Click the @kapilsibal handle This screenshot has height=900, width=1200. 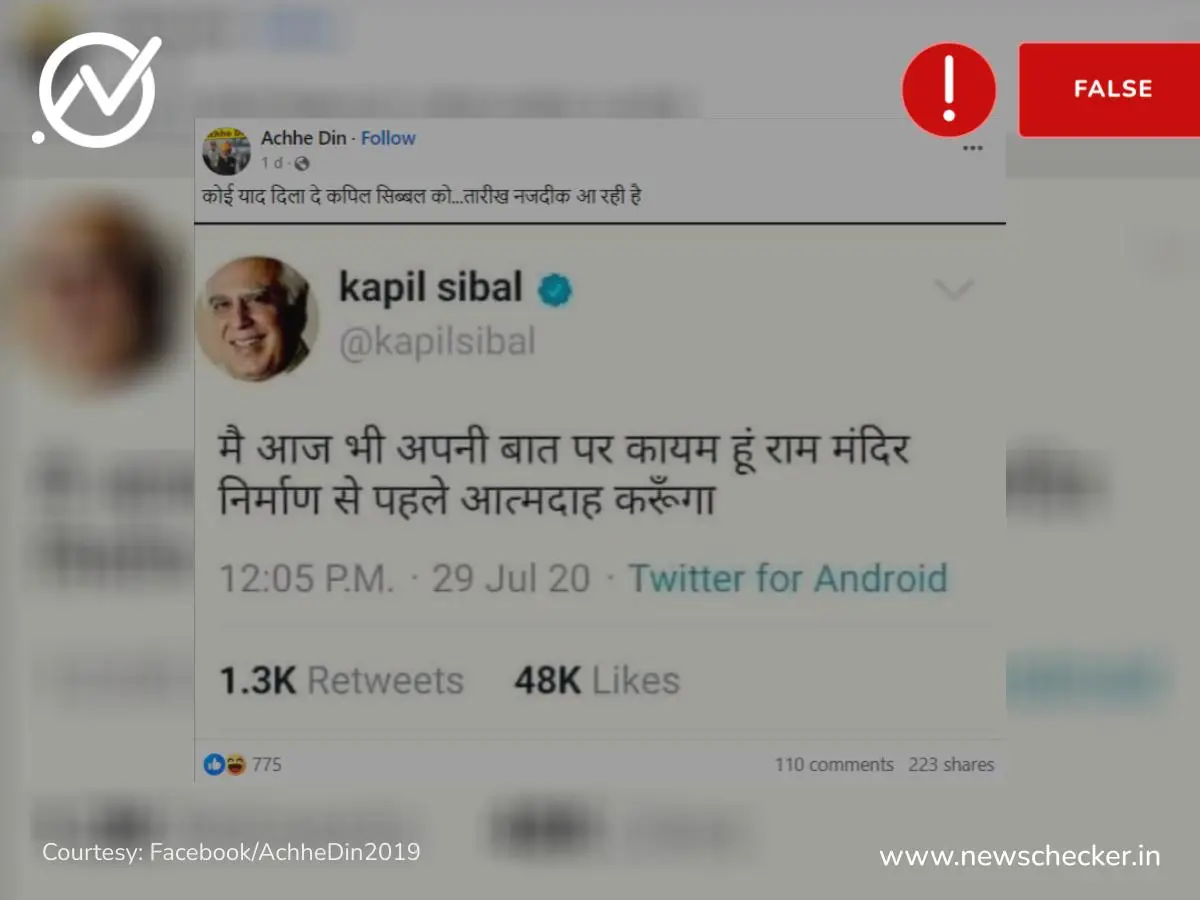click(437, 343)
